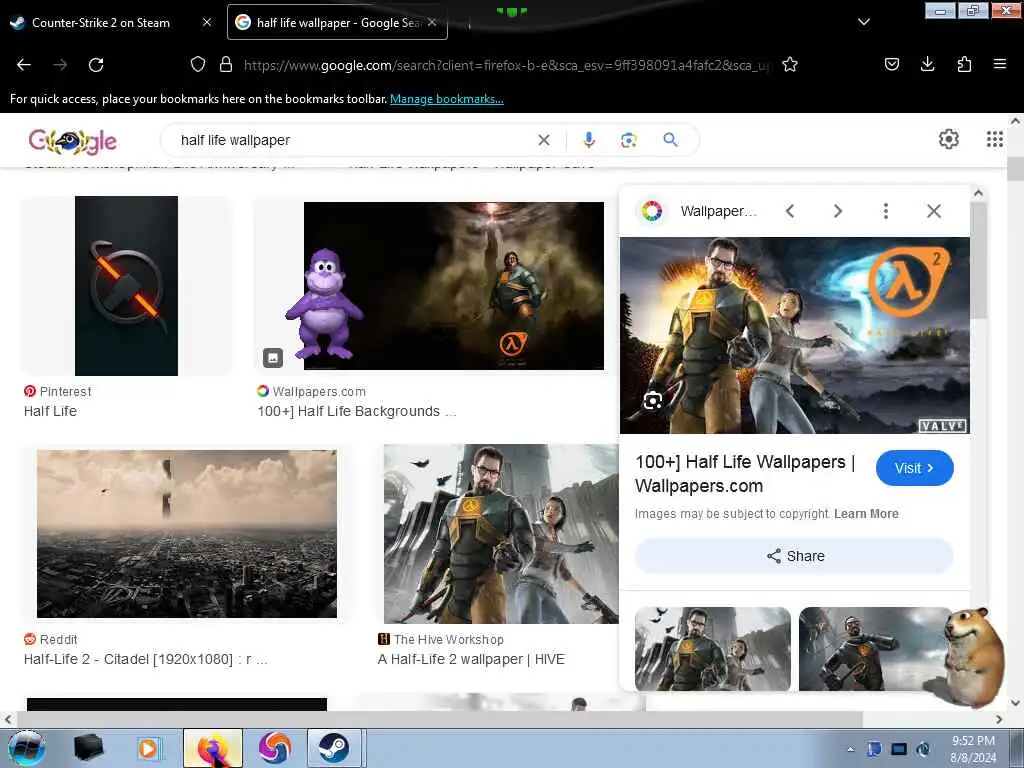Start voice search with the microphone icon

(x=588, y=140)
